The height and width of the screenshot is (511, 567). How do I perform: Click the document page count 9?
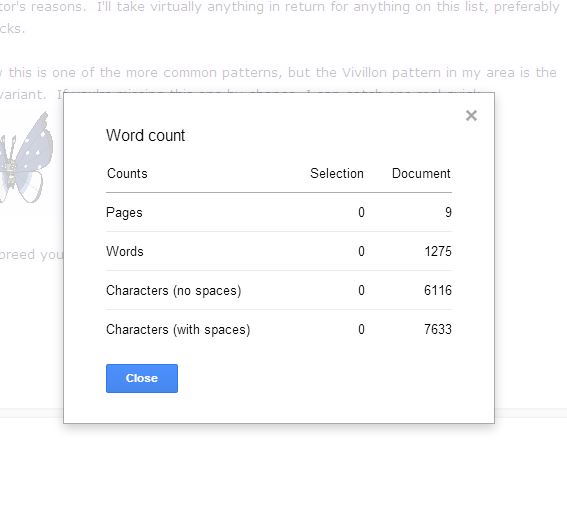pos(448,212)
